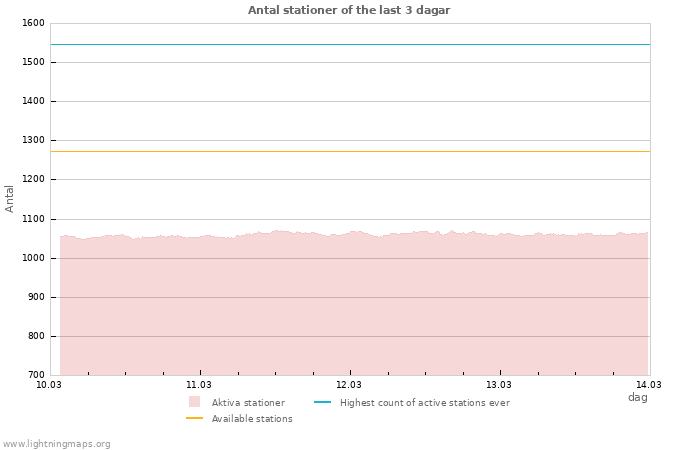The width and height of the screenshot is (700, 450).
Task: Open the www.lightningmaps.org watermark link
Action: 57,443
